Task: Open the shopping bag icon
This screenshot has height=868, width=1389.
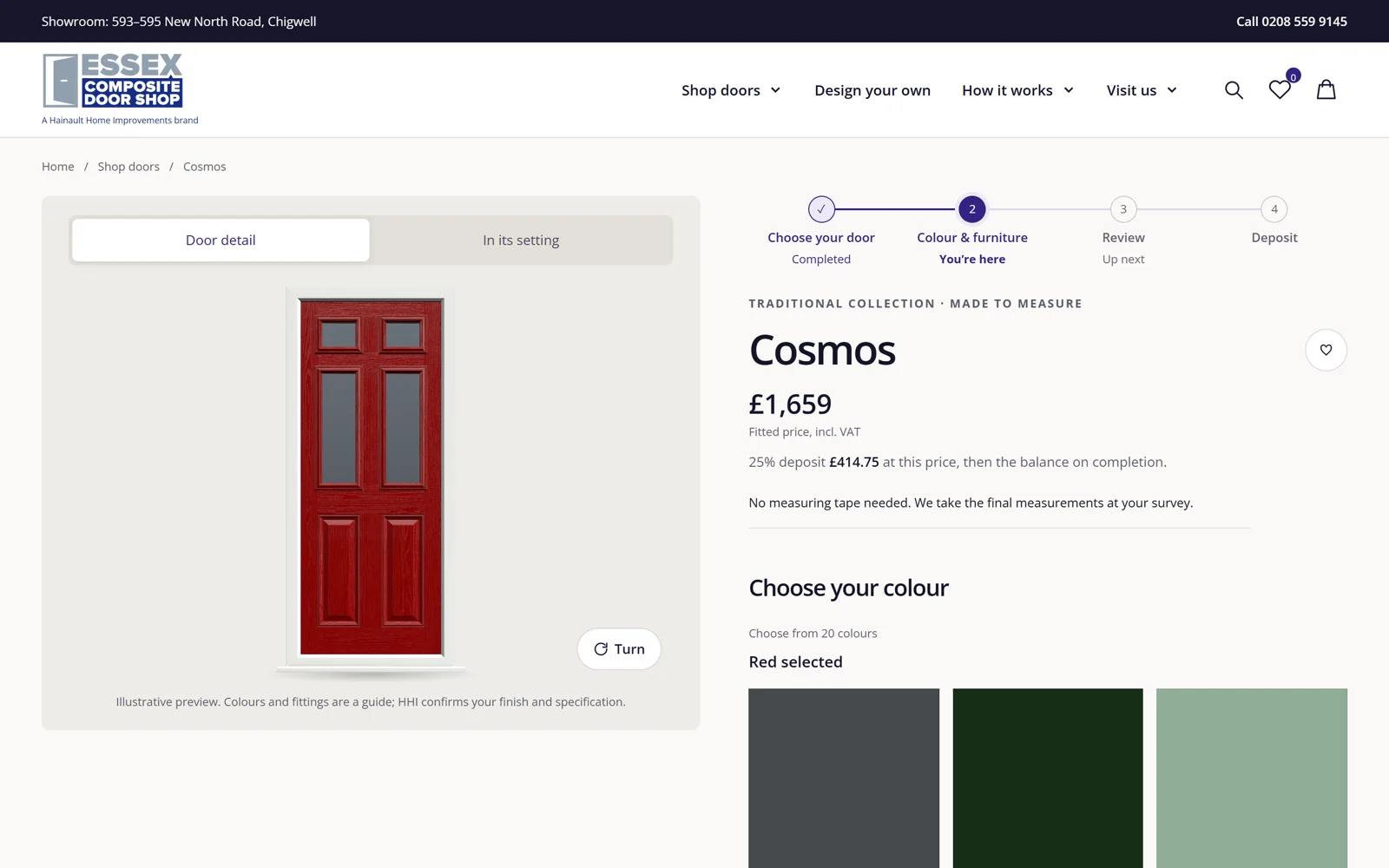Action: click(x=1326, y=90)
